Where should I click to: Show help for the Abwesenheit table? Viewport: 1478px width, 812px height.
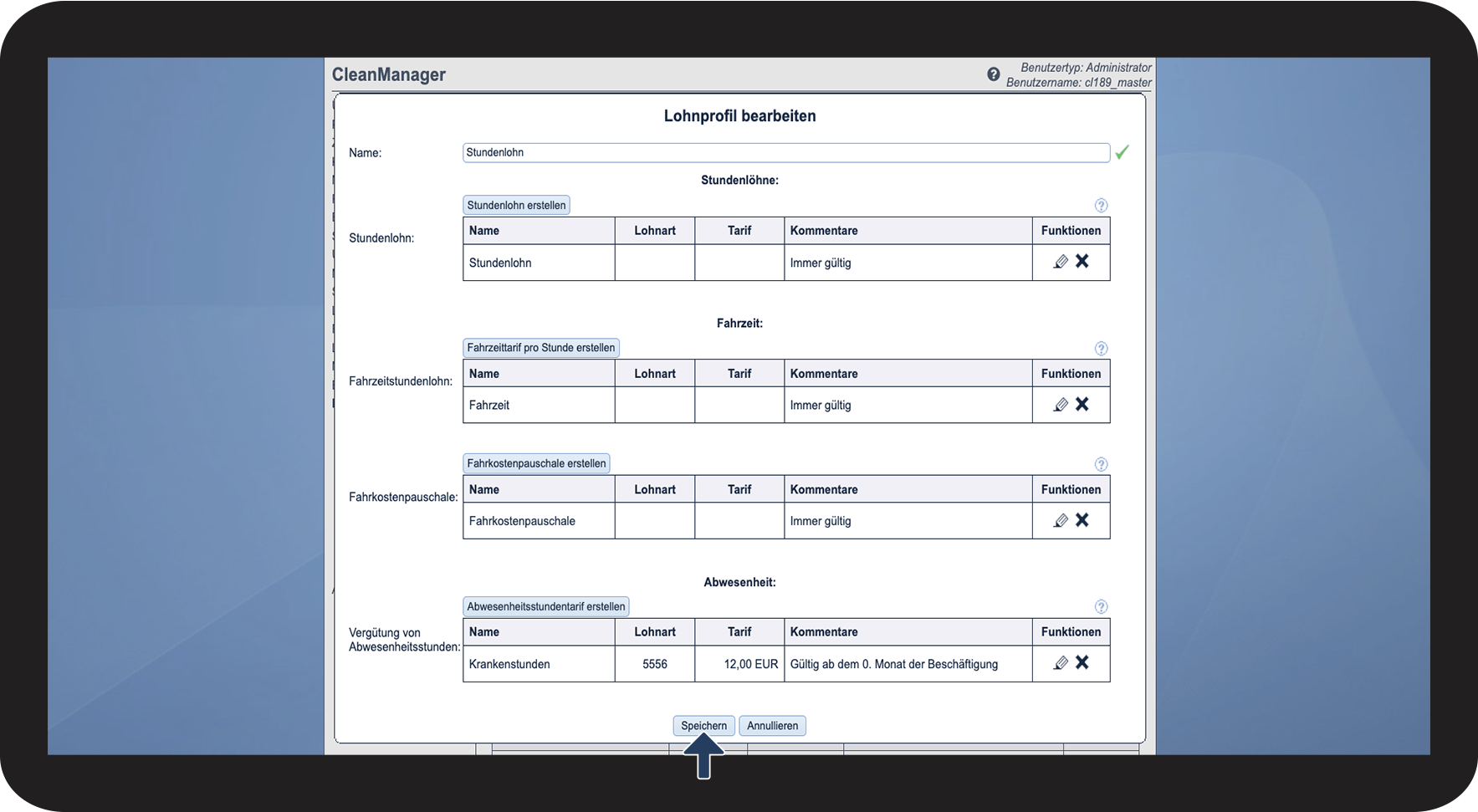tap(1101, 607)
